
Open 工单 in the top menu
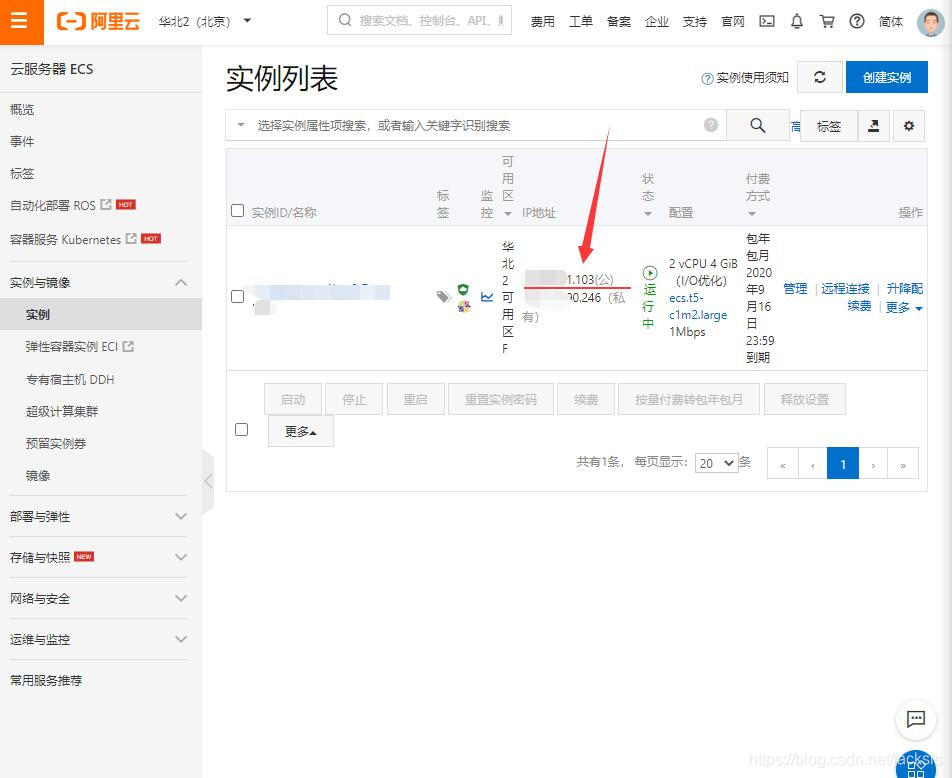click(580, 22)
